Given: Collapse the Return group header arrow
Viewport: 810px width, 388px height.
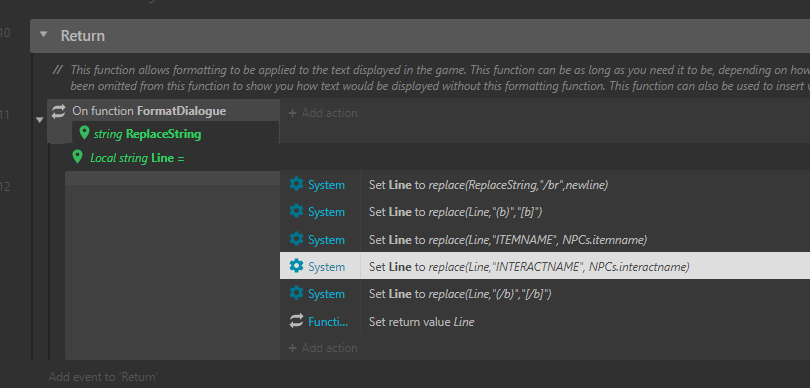Looking at the screenshot, I should coord(43,35).
